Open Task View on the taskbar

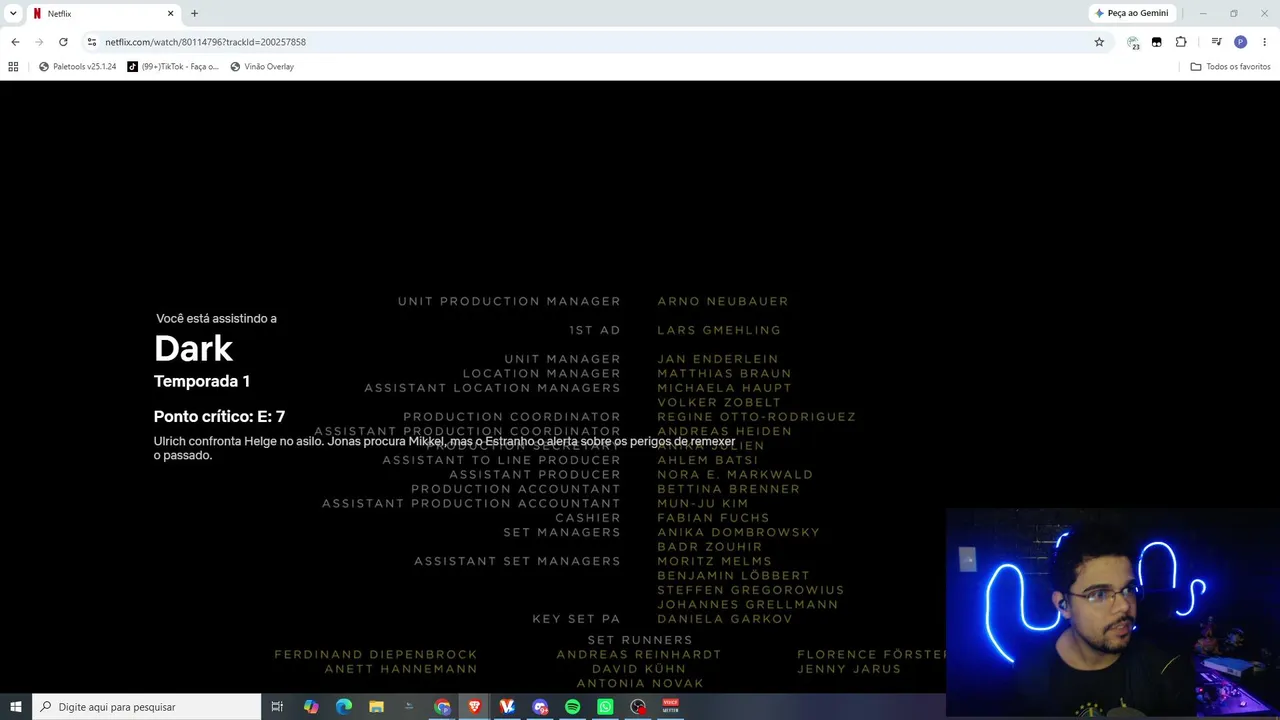(x=277, y=707)
